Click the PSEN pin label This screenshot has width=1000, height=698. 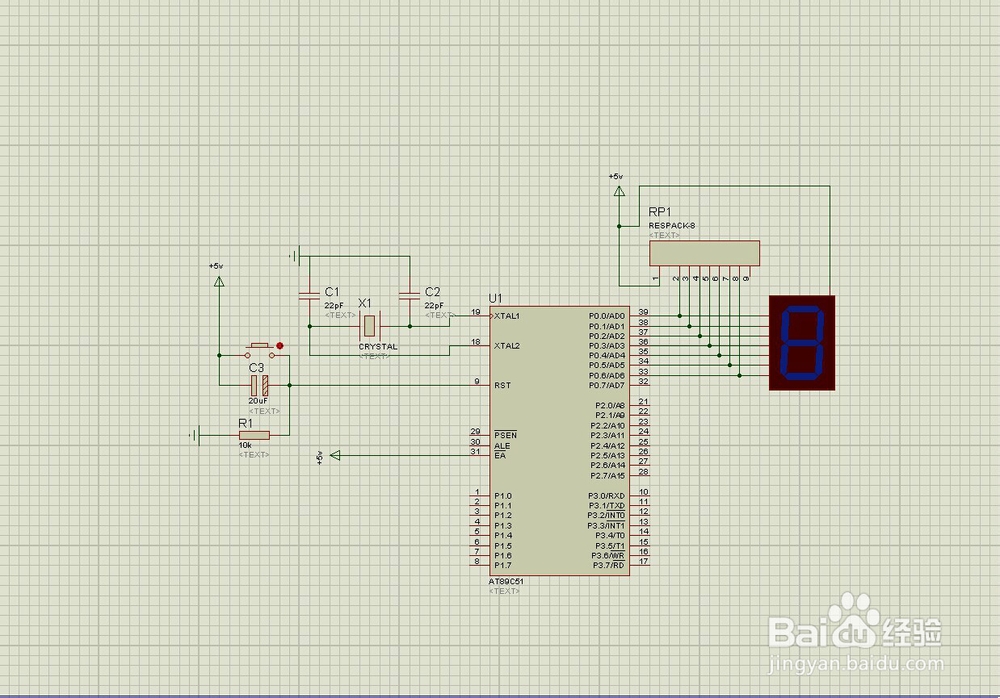pos(506,435)
